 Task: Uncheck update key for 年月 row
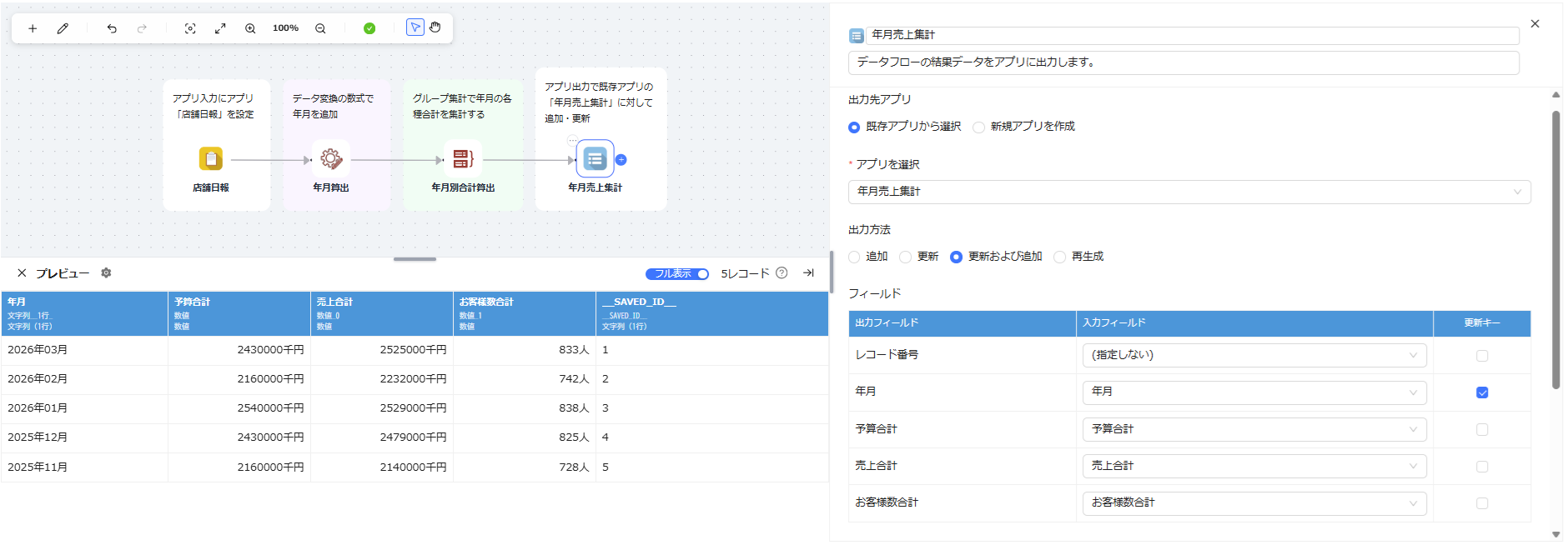(x=1482, y=392)
